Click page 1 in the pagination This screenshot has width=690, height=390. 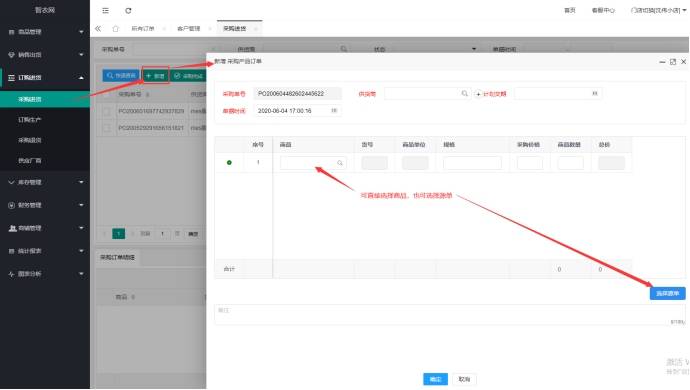click(x=118, y=234)
